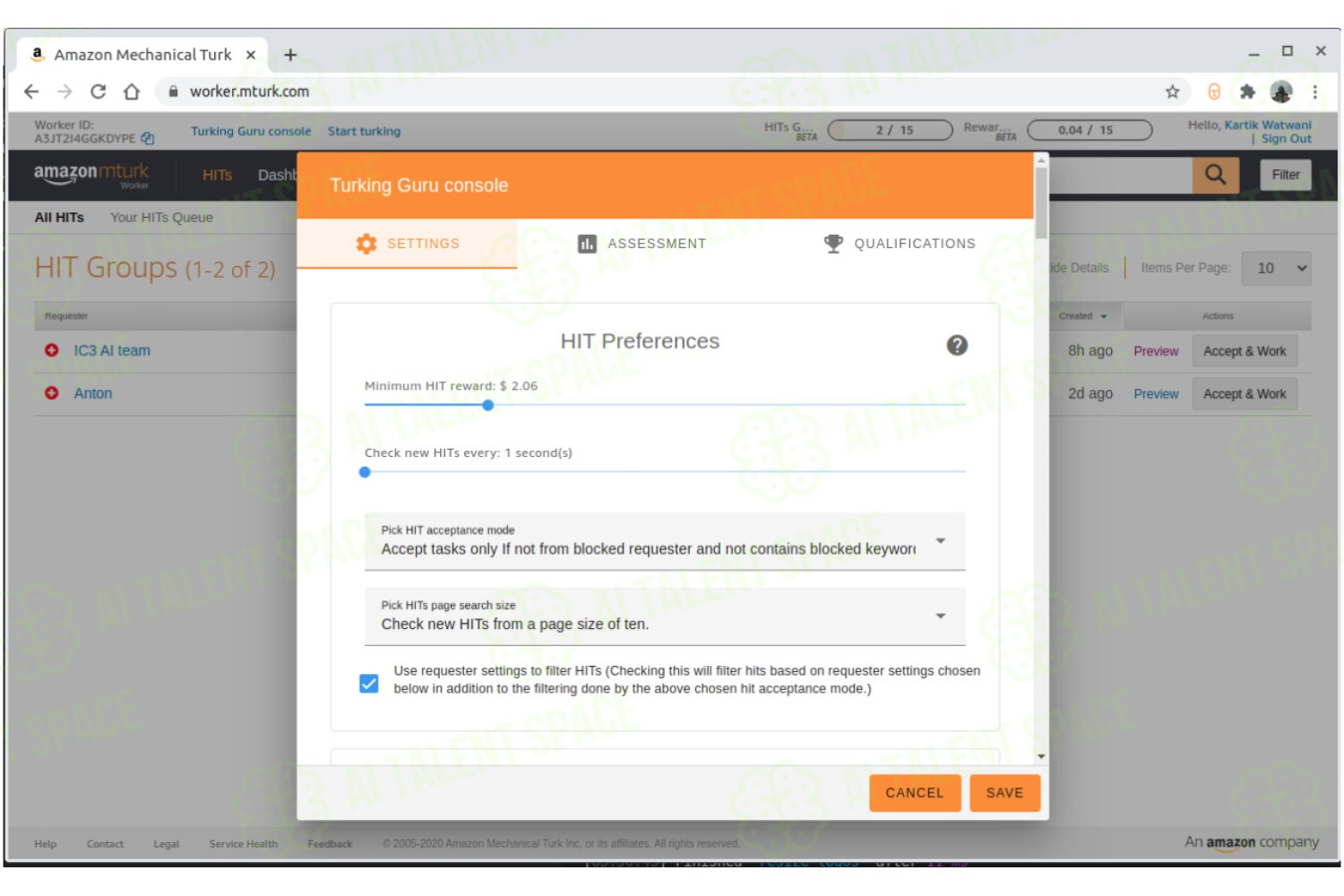Open the Chrome user profile avatar
1344x896 pixels.
tap(1281, 91)
